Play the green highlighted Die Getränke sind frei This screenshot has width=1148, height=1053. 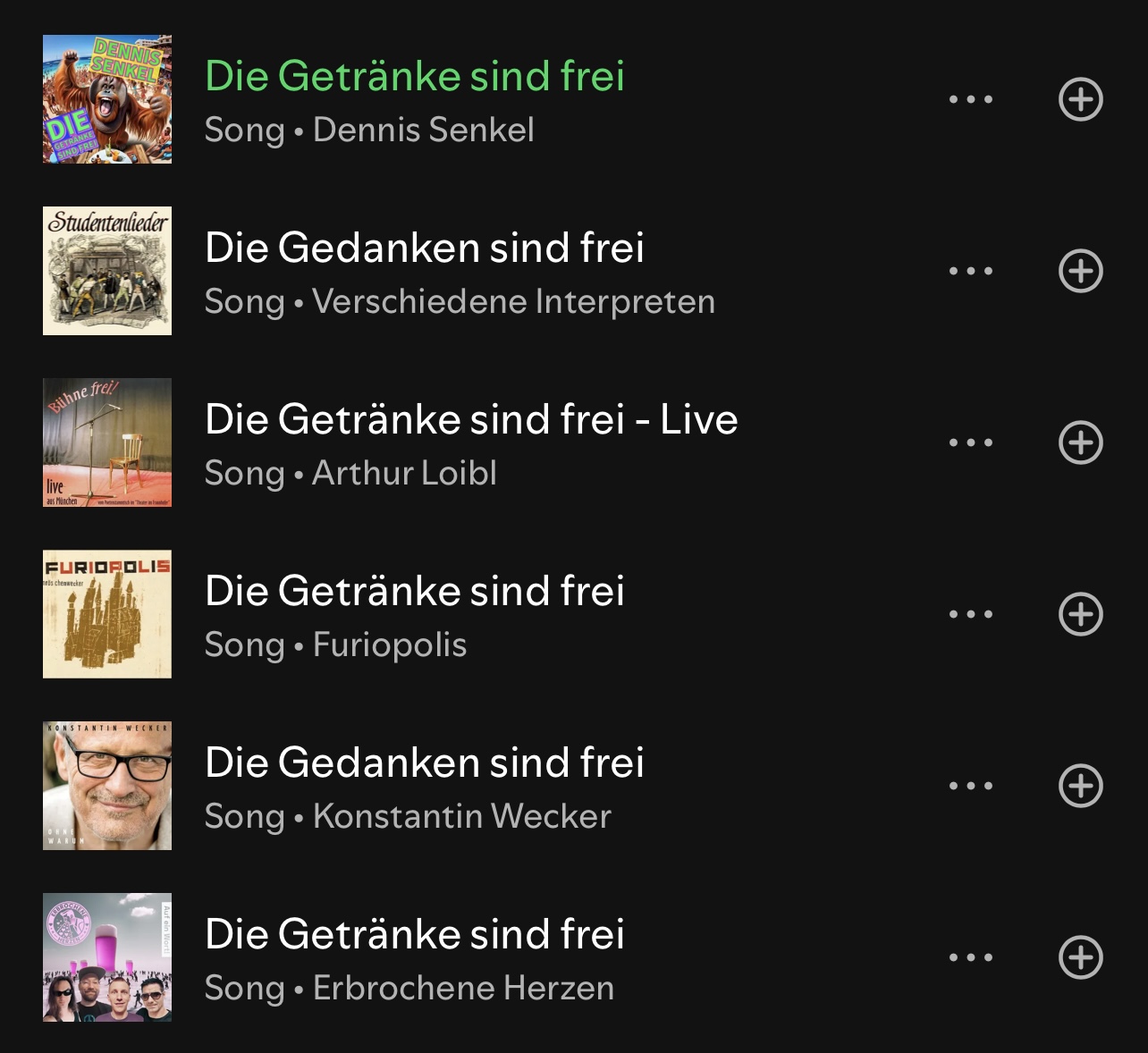[414, 77]
